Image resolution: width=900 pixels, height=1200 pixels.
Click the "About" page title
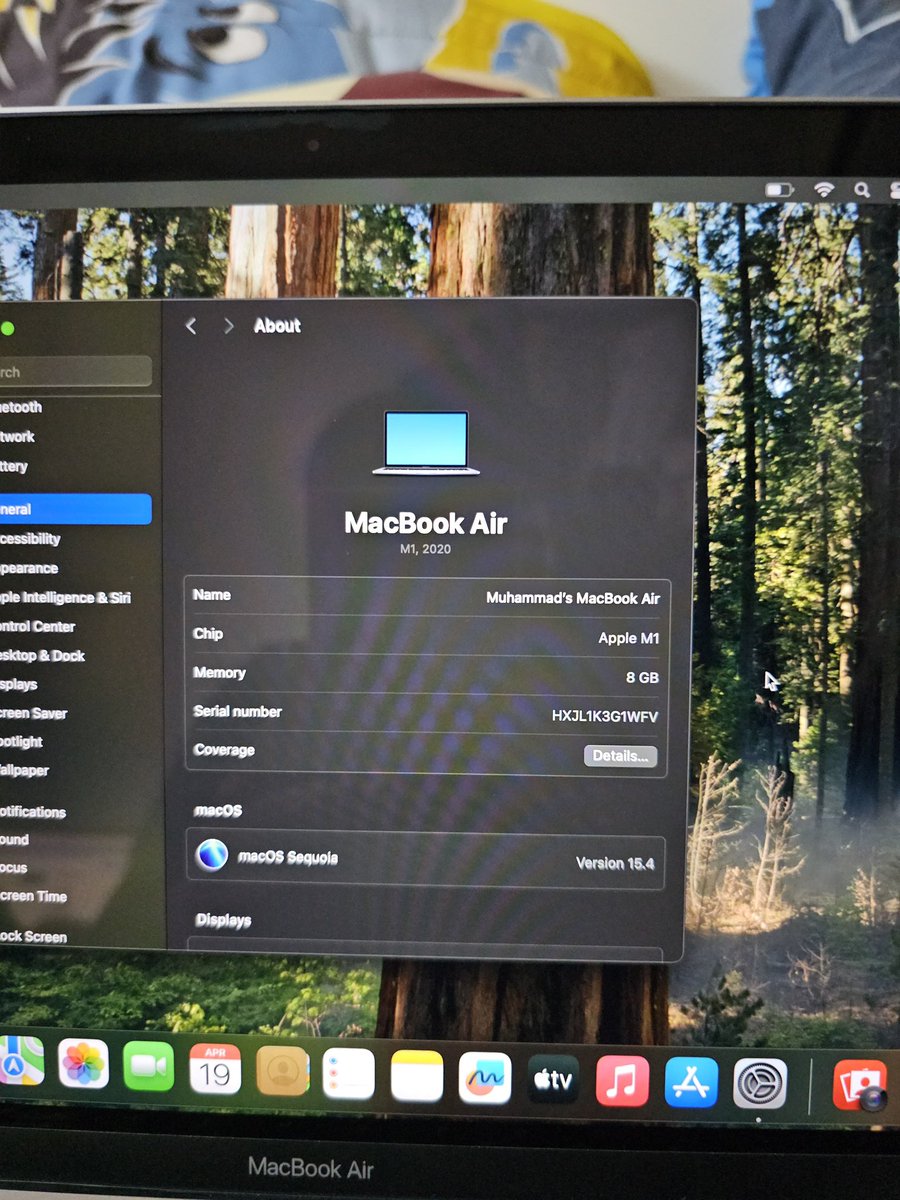coord(277,326)
